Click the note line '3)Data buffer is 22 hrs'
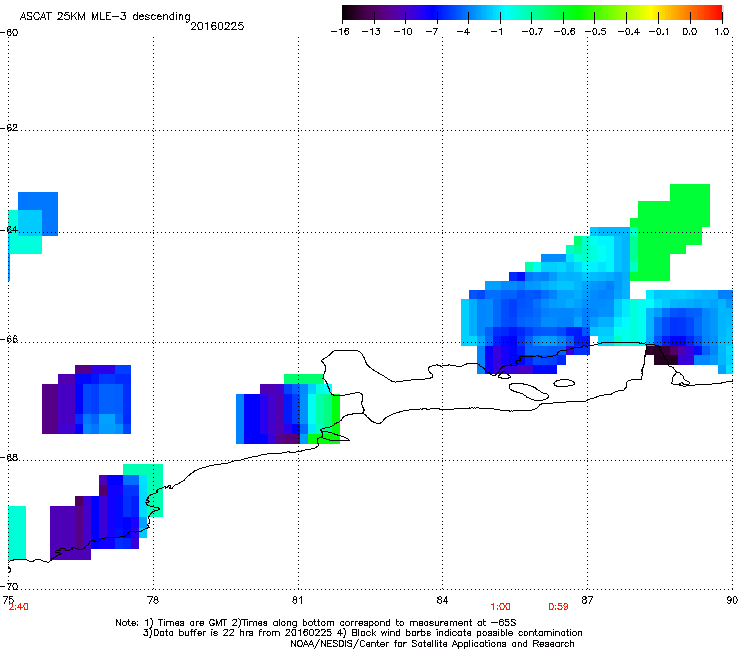740x650 pixels. [362, 633]
